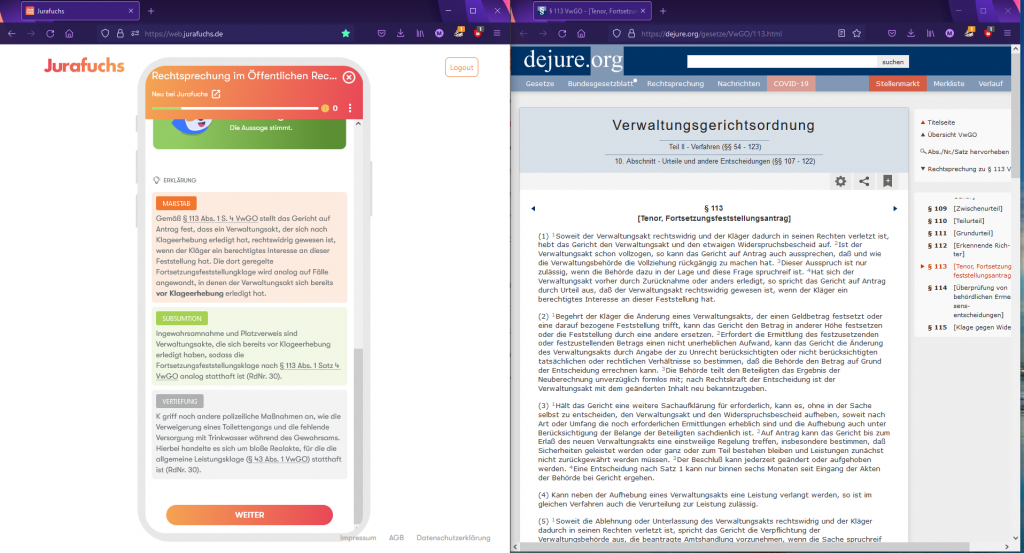This screenshot has width=1024, height=553.
Task: Open a new tab in the Jurafuchs window
Action: click(151, 11)
